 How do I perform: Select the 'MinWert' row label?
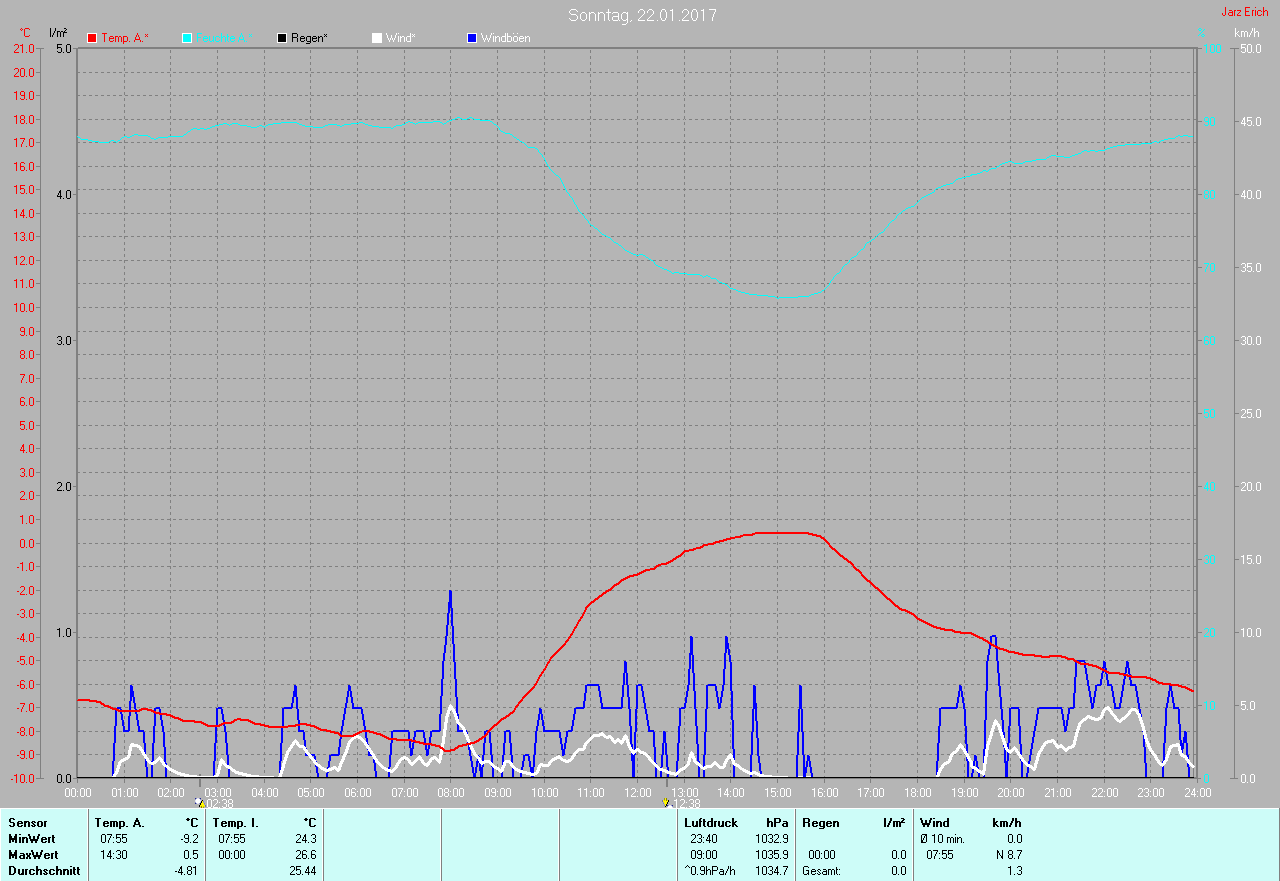point(33,839)
